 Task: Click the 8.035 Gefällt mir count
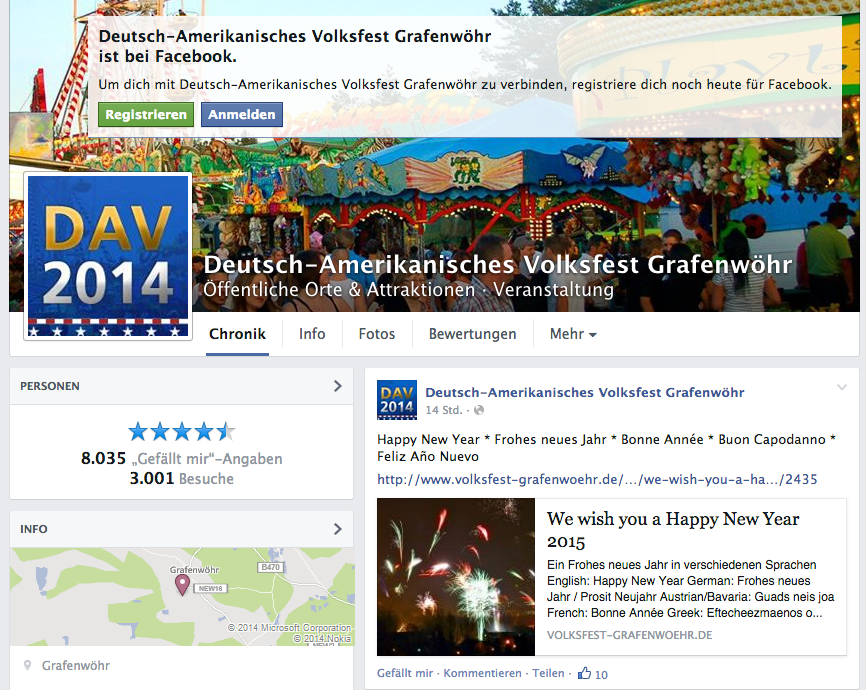(182, 459)
